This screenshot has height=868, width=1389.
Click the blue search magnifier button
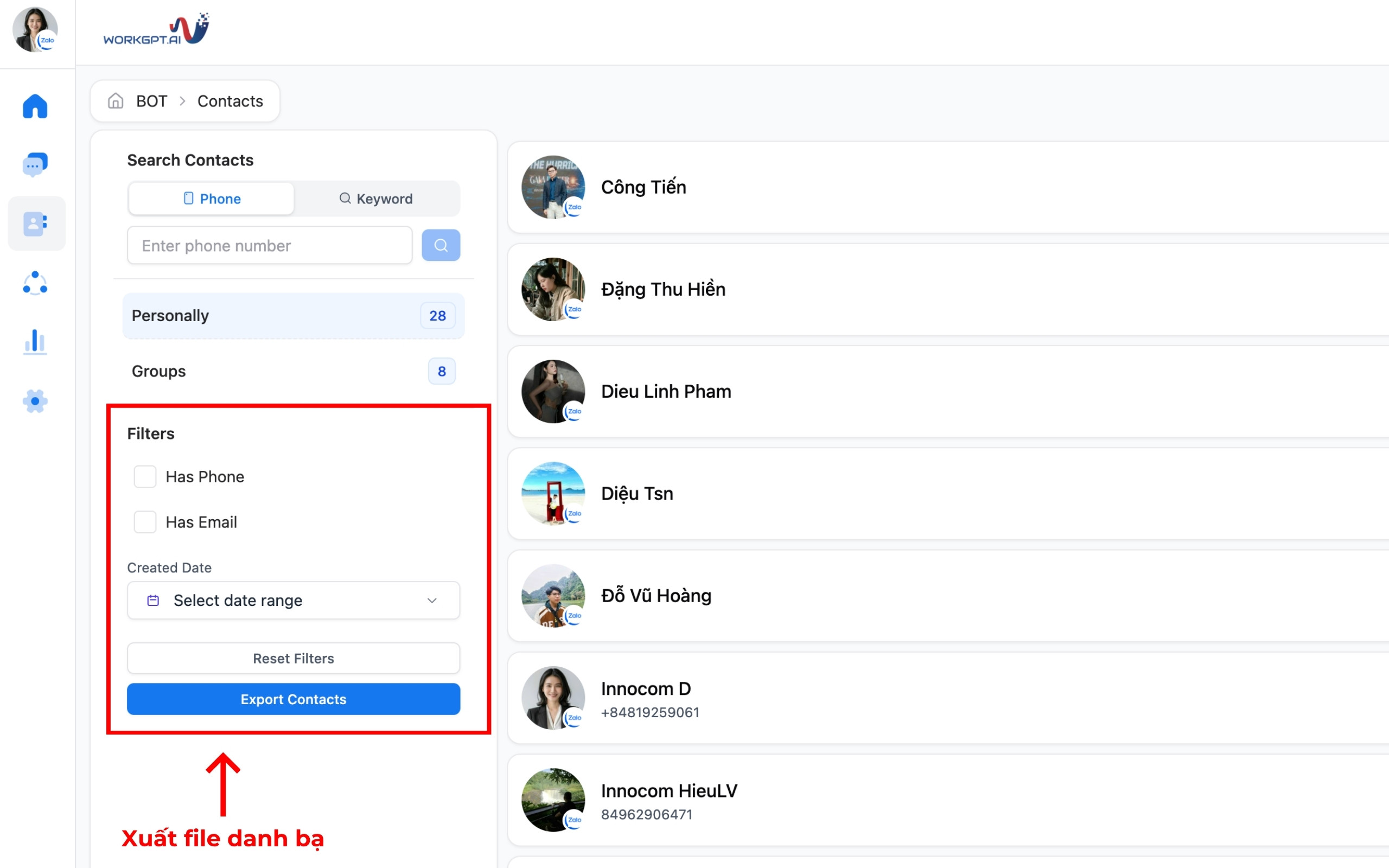click(x=440, y=245)
